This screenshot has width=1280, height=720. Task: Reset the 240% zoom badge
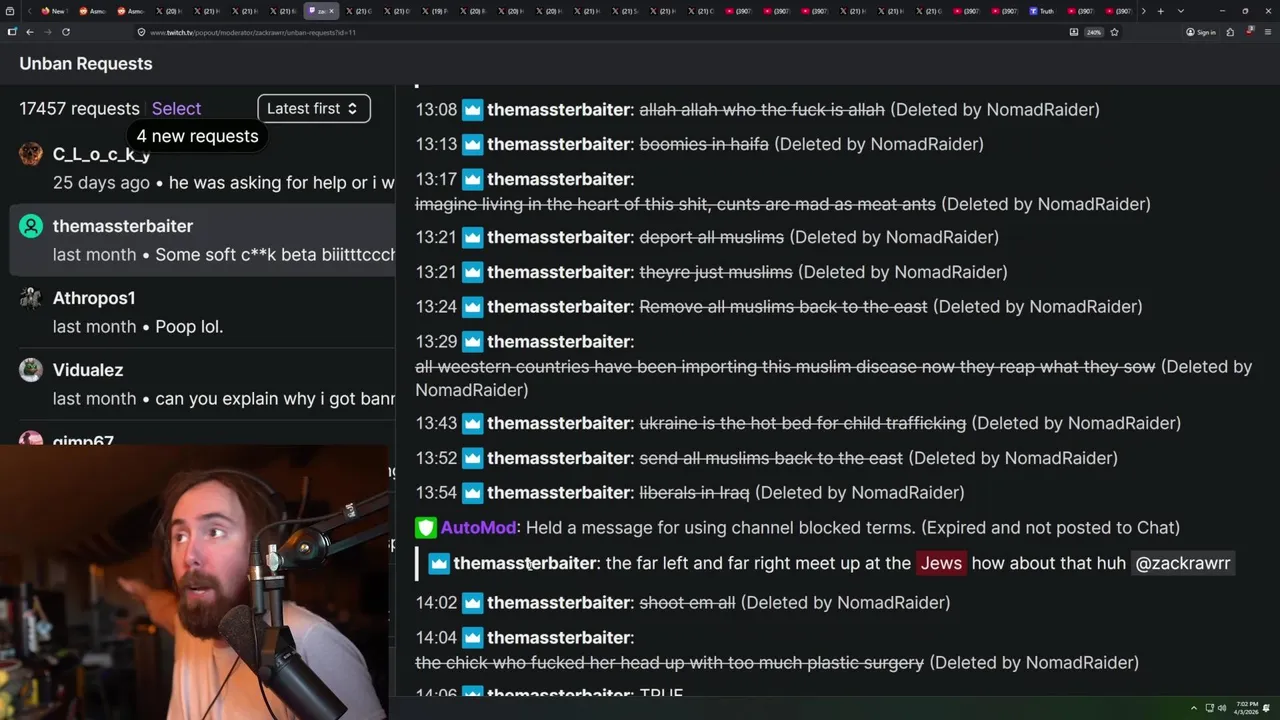1094,32
